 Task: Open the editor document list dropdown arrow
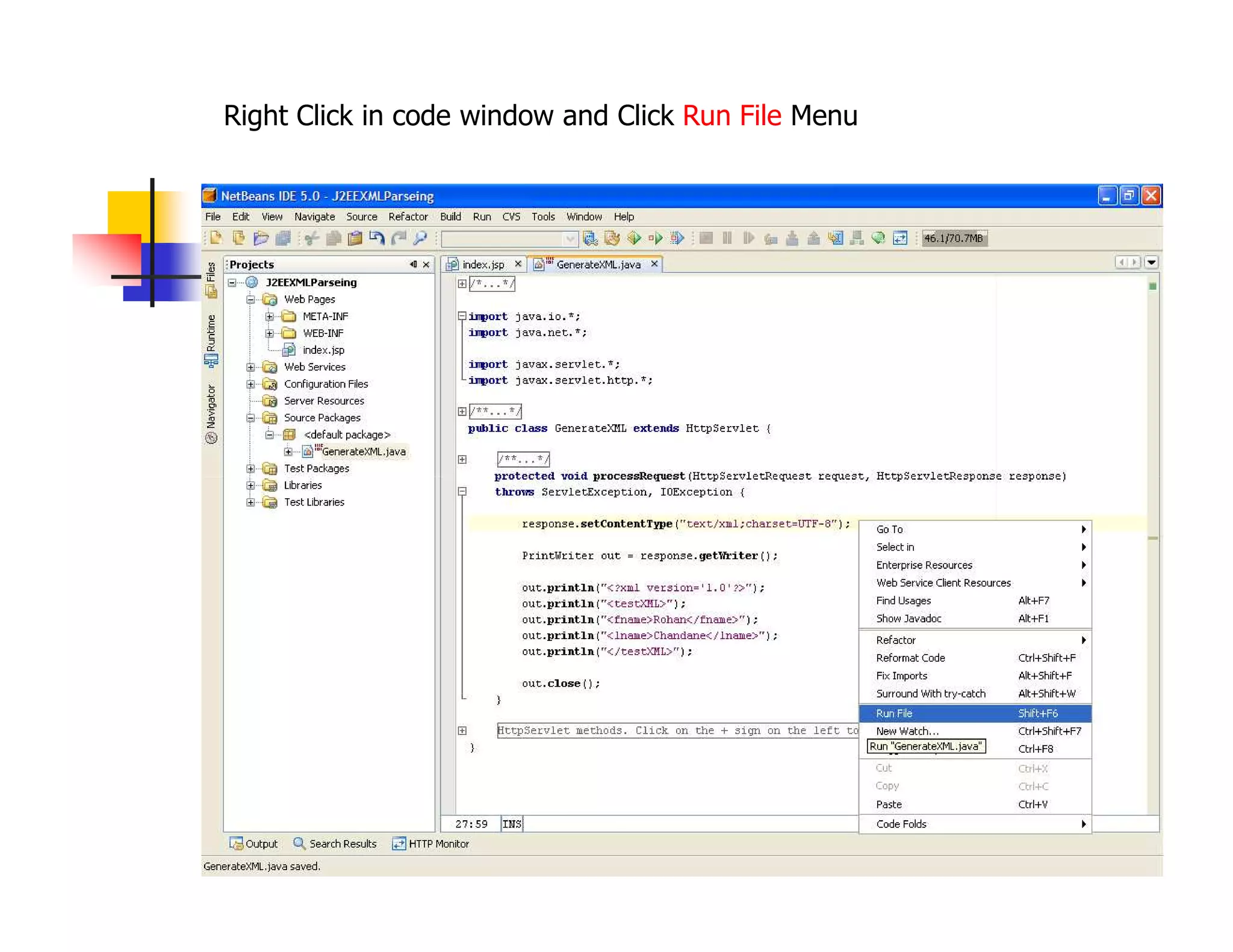point(1152,262)
